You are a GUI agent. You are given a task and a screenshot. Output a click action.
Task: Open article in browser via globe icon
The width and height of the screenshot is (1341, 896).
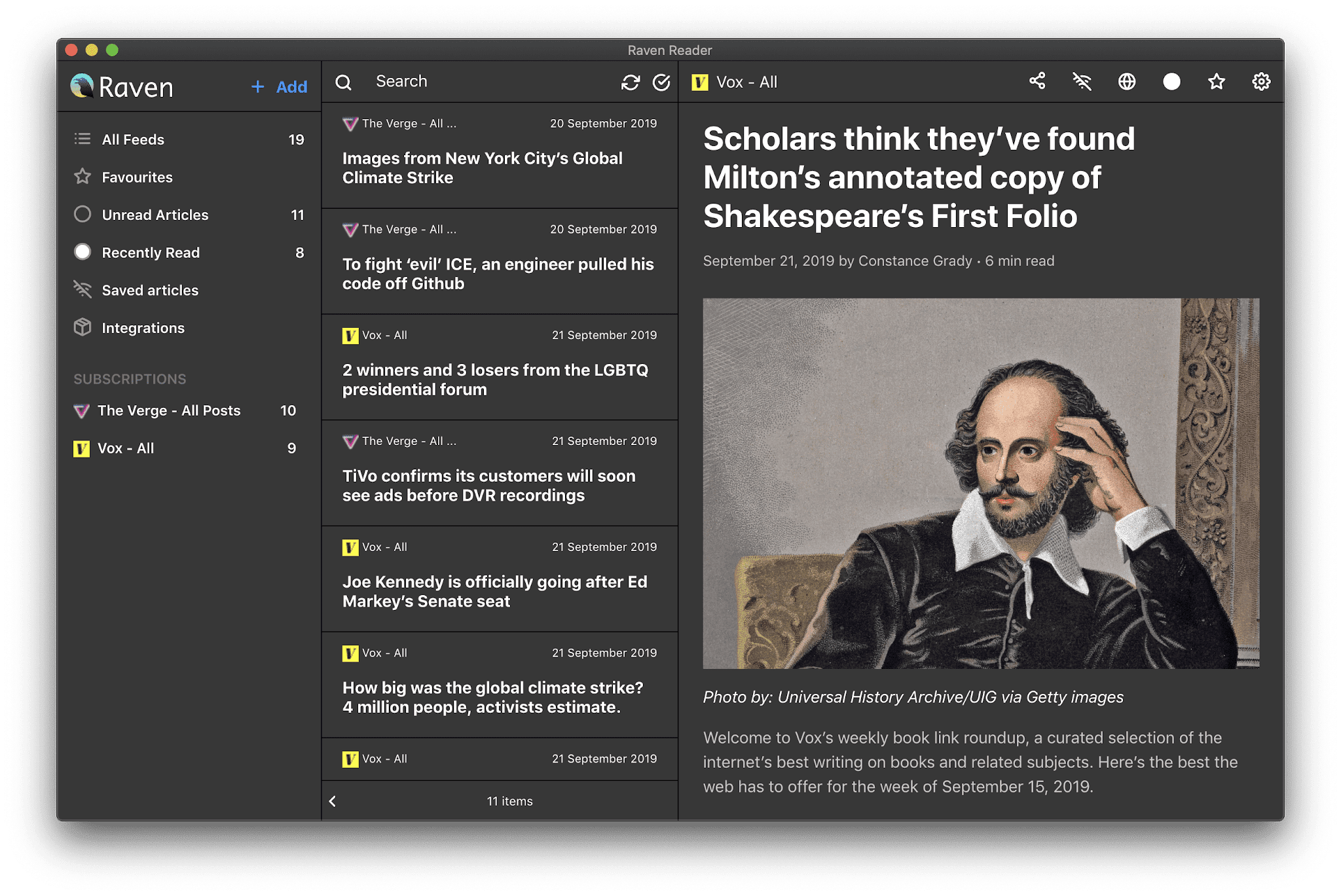point(1127,81)
